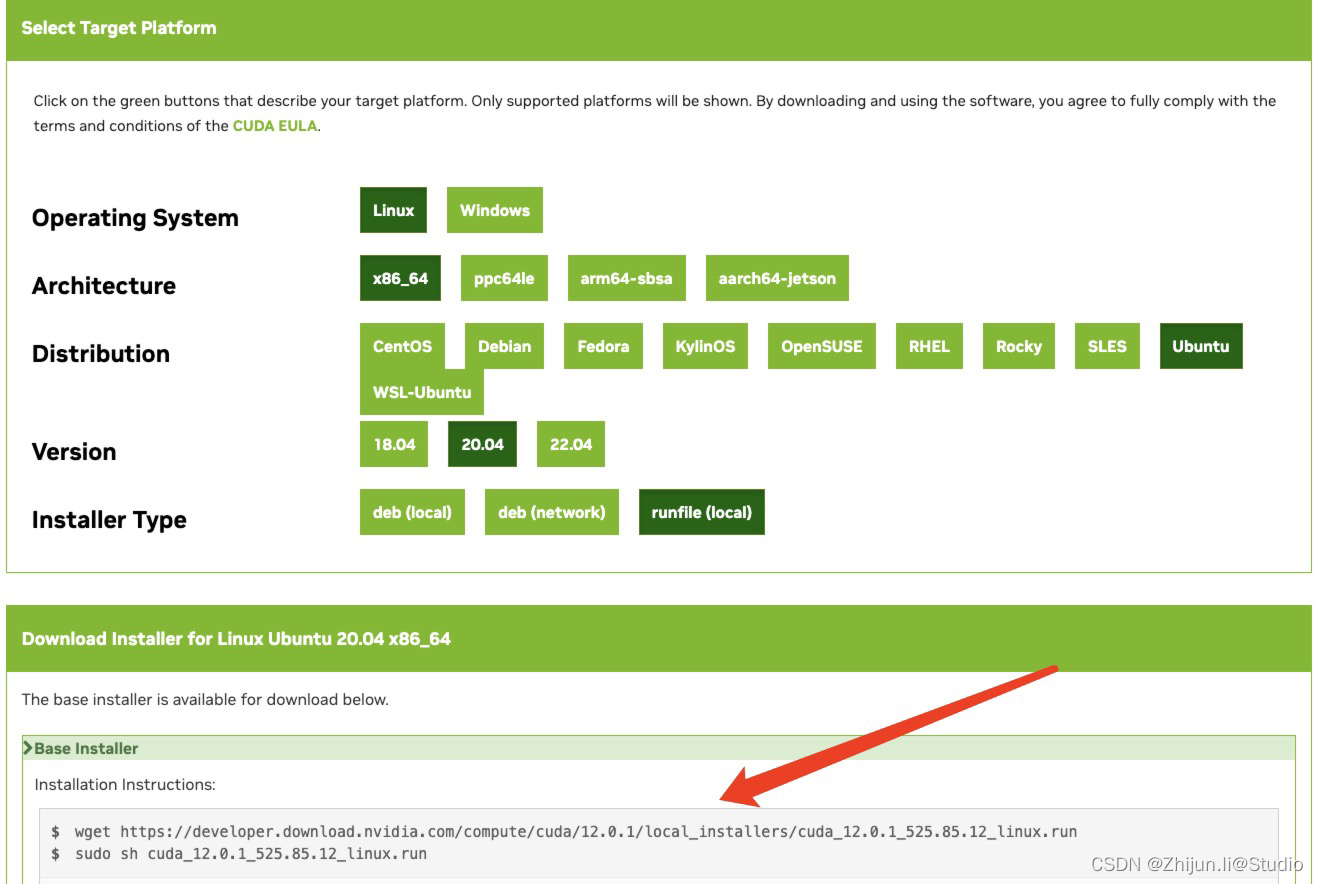Image resolution: width=1318 pixels, height=884 pixels.
Task: Select CentOS distribution
Action: 402,346
